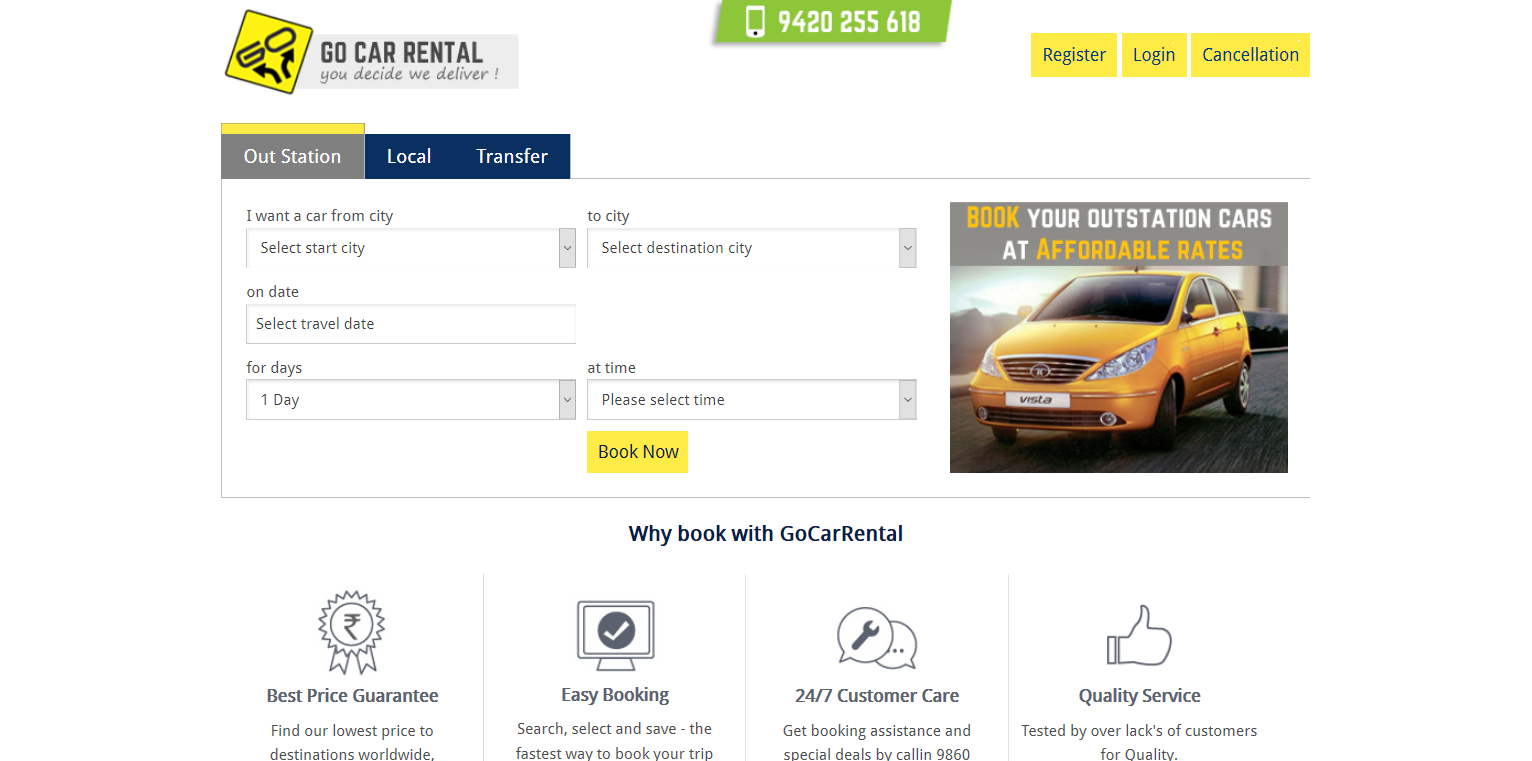Click the 24/7 Customer Care wrench icon
This screenshot has width=1532, height=761.
click(x=877, y=637)
